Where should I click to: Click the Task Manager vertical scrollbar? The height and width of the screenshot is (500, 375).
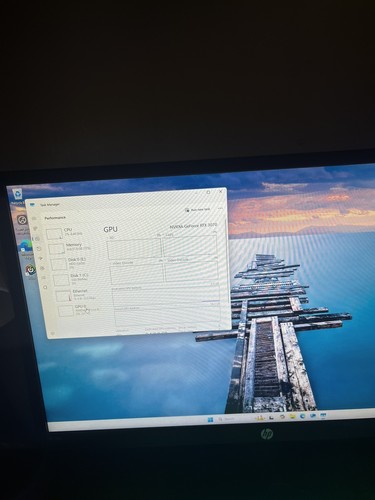pos(228,260)
